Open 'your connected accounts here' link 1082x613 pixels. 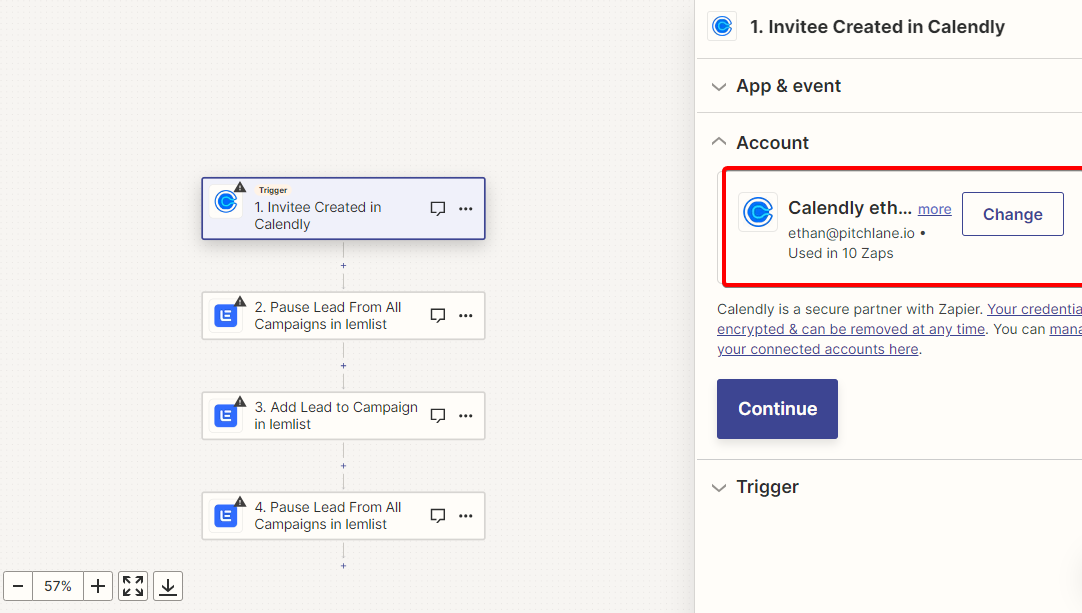[x=818, y=349]
